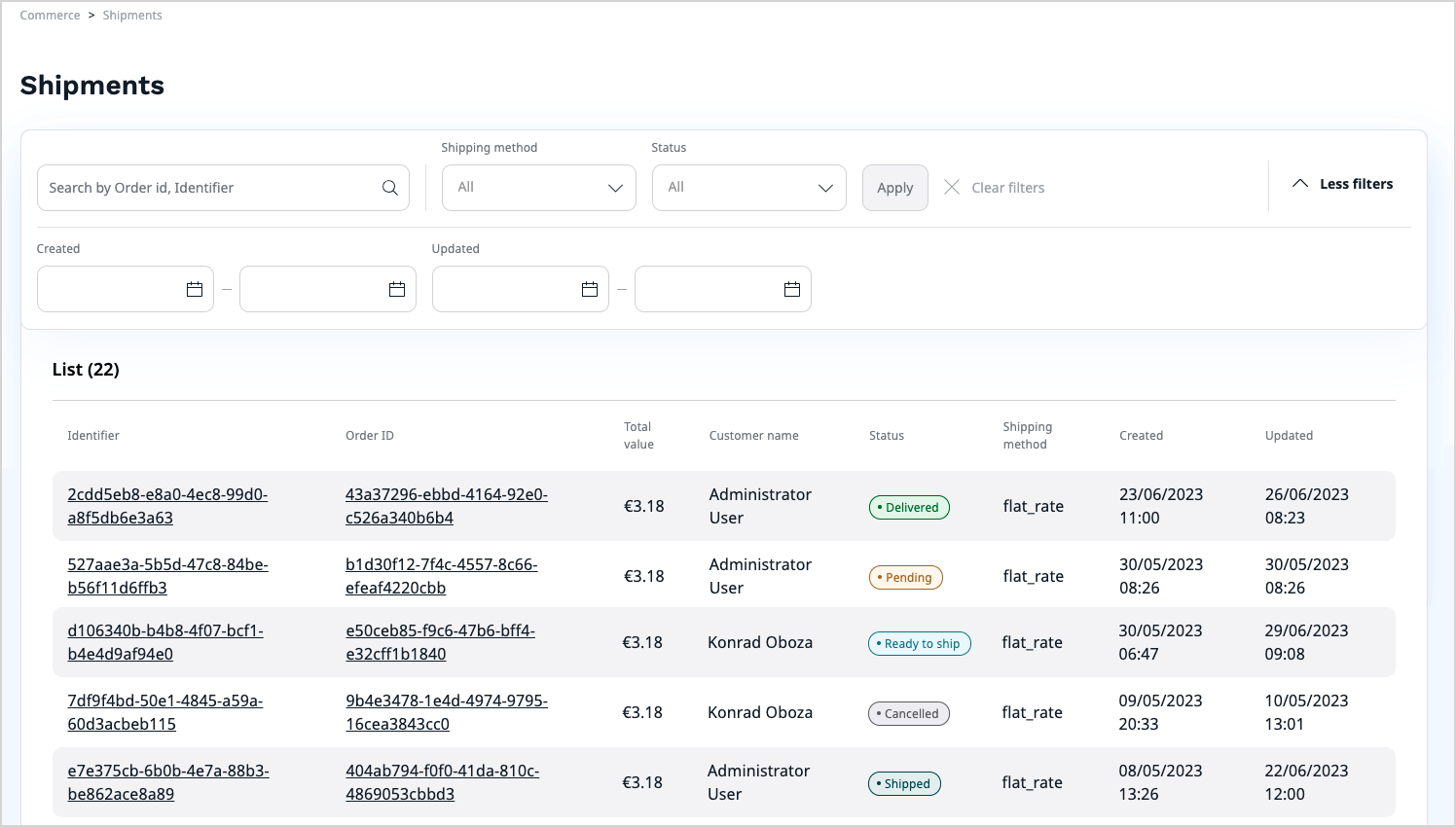Click the Ready to ship status badge
Viewport: 1456px width, 827px height.
coord(919,643)
